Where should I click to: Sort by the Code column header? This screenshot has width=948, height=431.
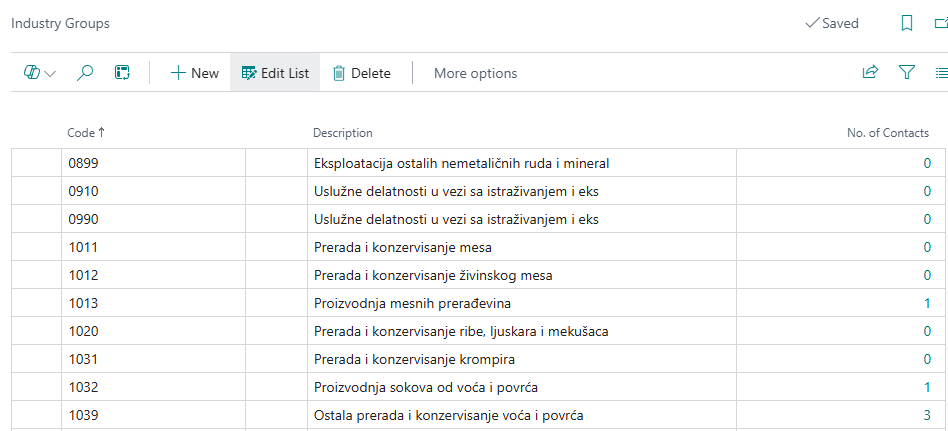click(86, 133)
